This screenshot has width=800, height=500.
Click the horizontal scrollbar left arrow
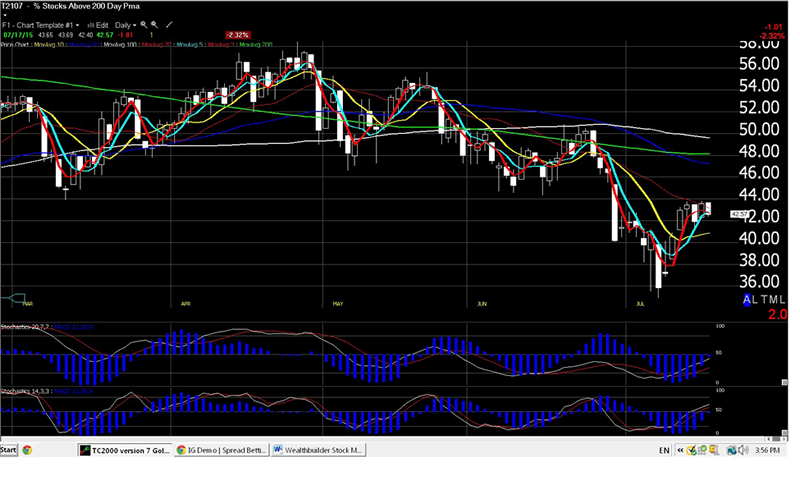tap(769, 439)
